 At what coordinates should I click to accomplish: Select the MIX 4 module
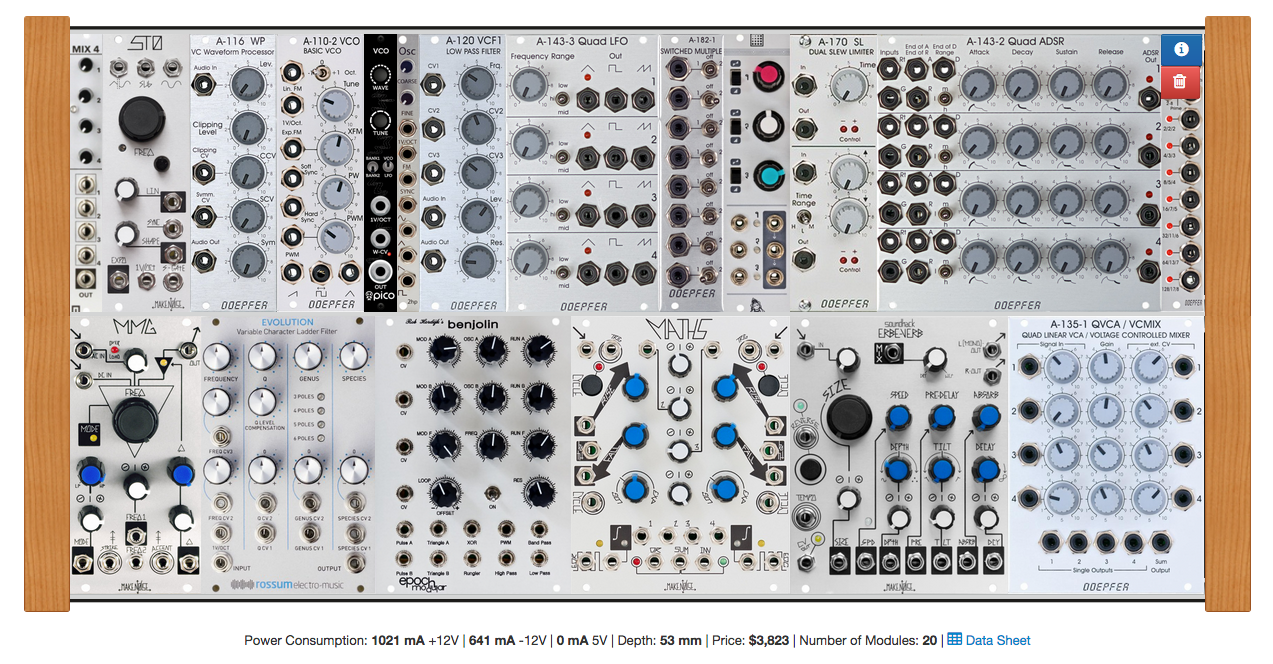86,171
